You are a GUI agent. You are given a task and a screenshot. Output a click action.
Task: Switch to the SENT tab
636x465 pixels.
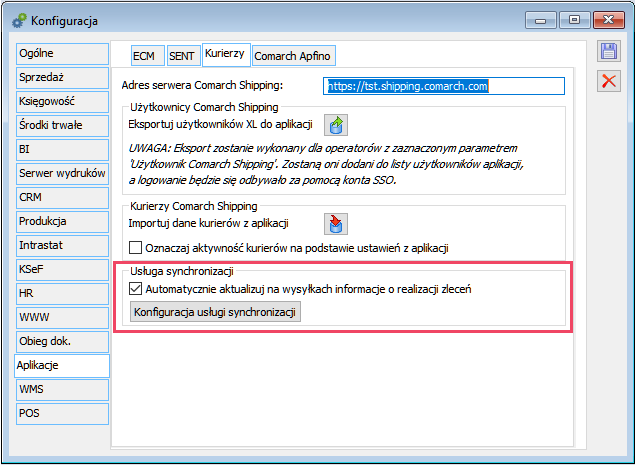184,56
